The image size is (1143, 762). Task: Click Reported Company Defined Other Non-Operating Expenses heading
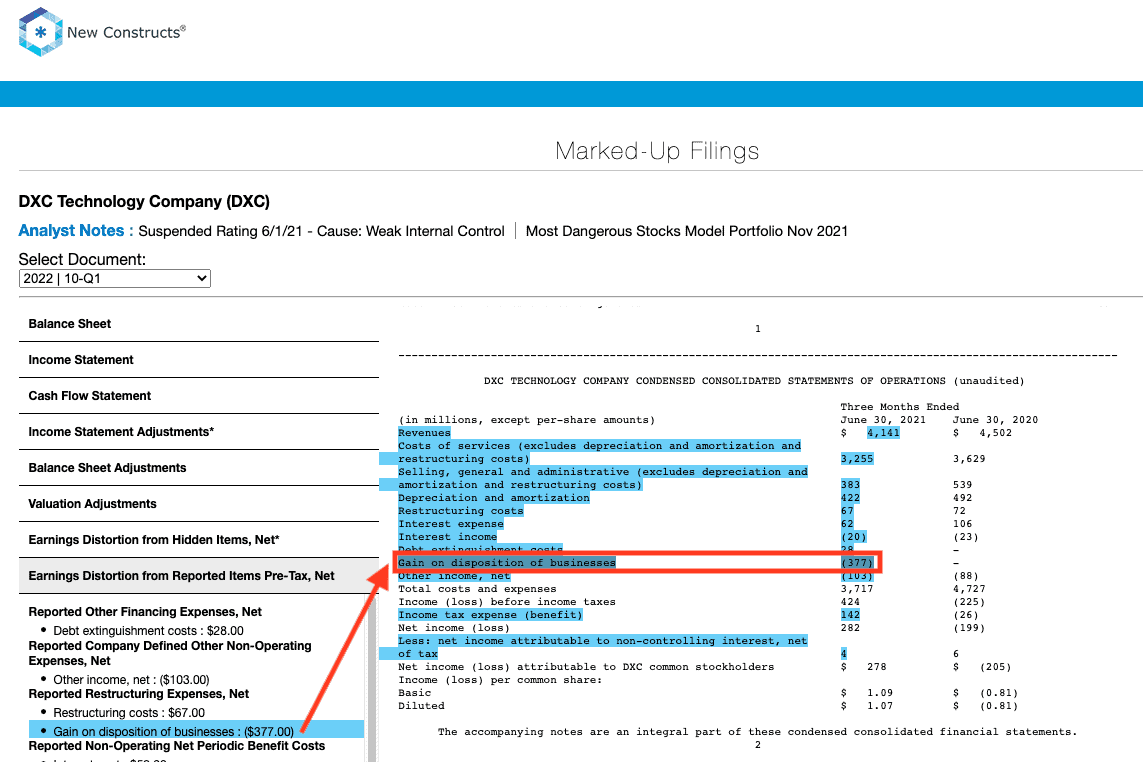click(170, 653)
